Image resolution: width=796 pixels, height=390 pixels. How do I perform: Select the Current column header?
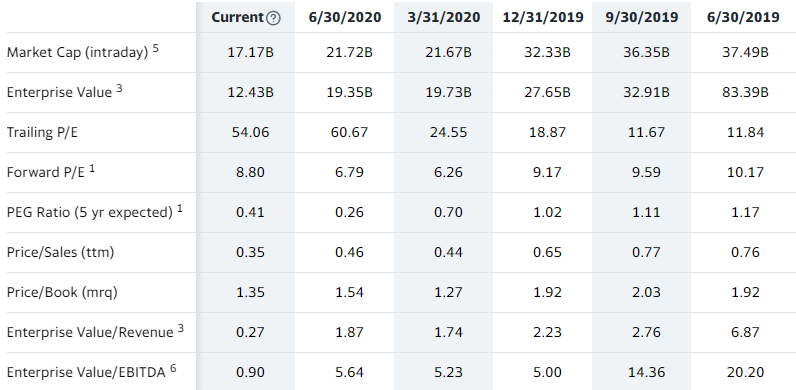click(238, 17)
